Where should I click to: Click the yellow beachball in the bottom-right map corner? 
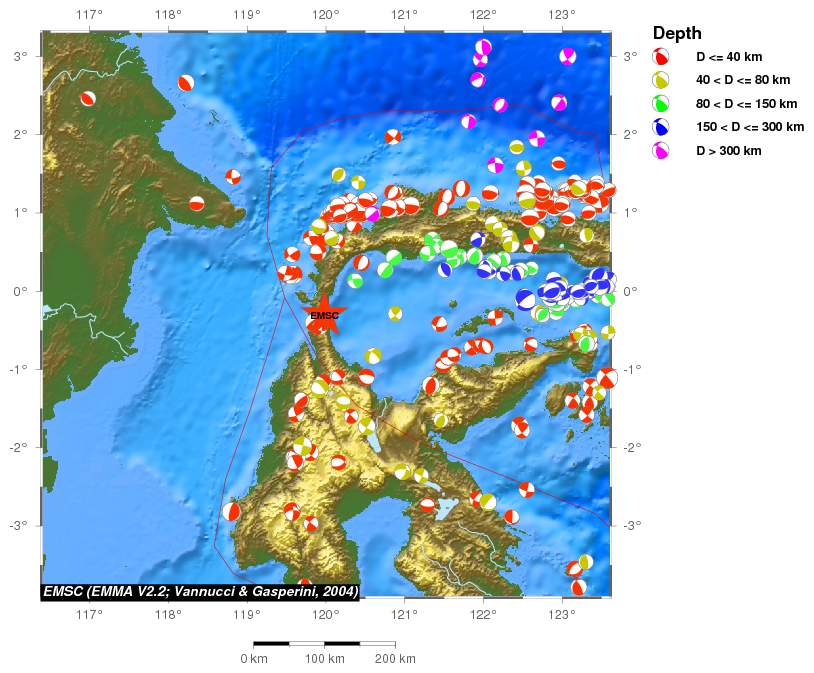[x=585, y=562]
